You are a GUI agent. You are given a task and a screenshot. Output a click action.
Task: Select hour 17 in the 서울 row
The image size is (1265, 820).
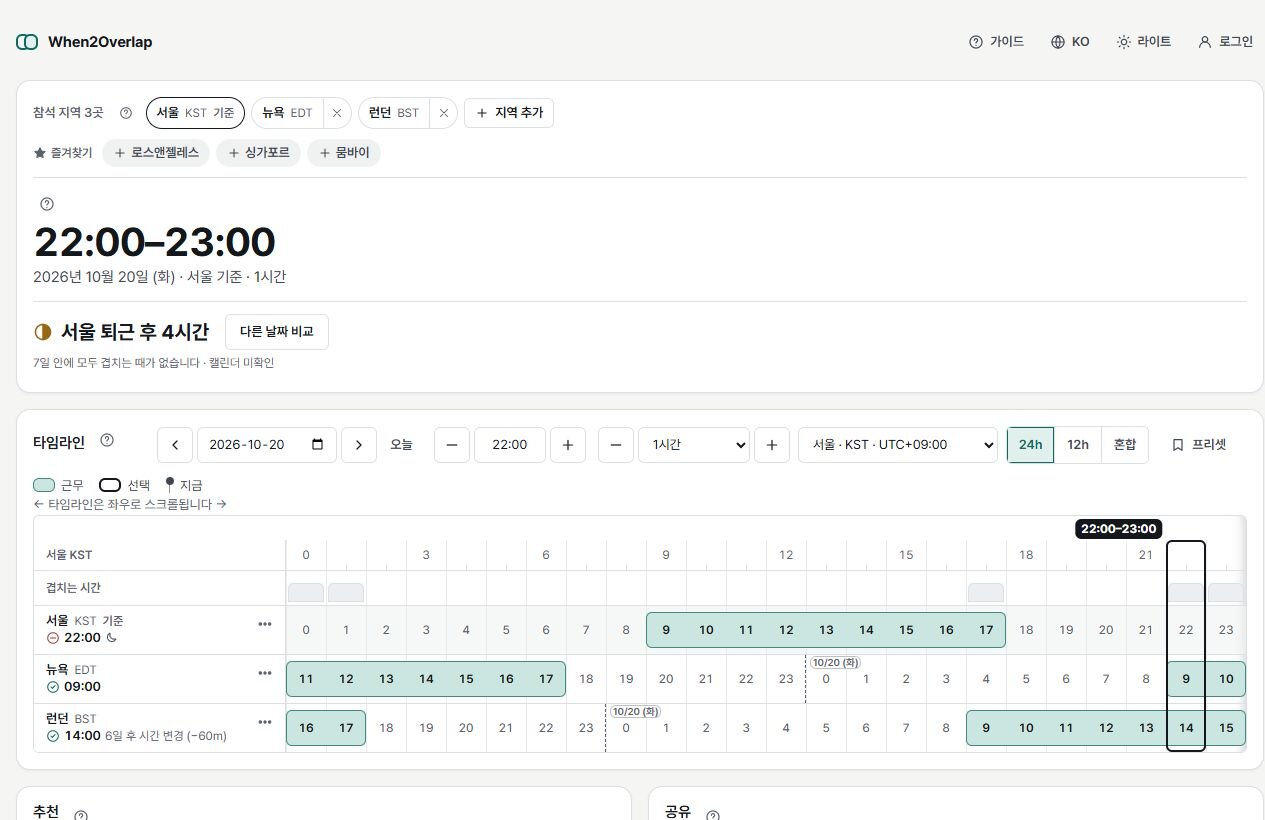(x=986, y=630)
